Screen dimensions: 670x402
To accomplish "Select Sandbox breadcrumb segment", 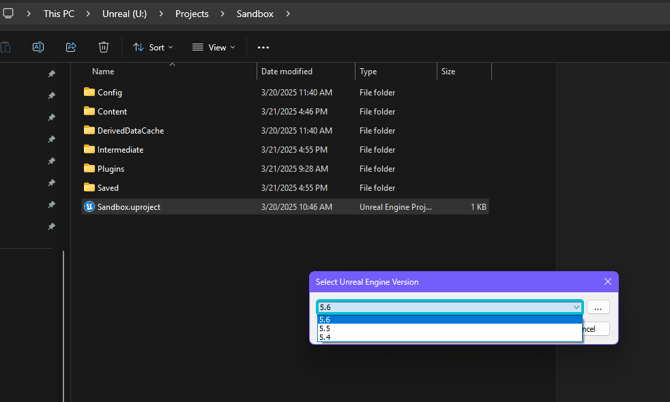I will 255,14.
